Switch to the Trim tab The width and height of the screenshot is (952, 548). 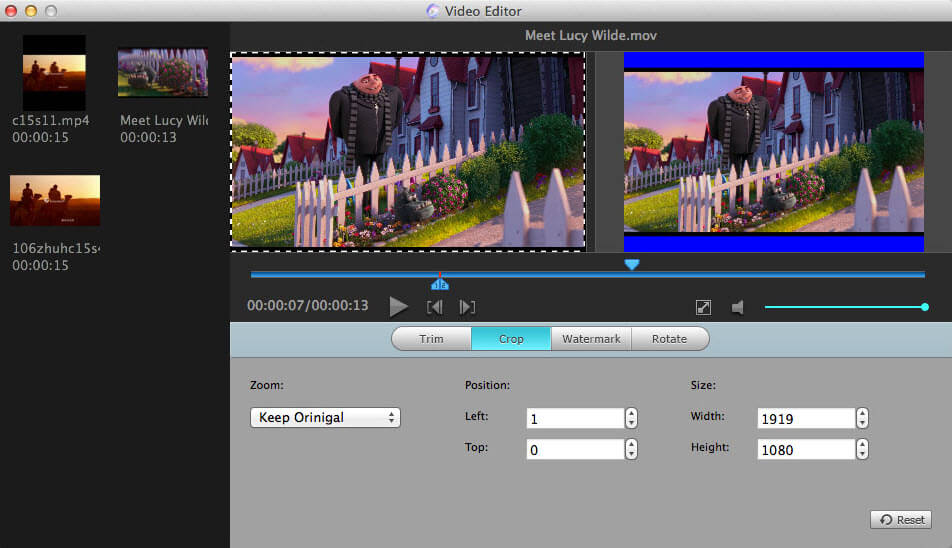432,339
